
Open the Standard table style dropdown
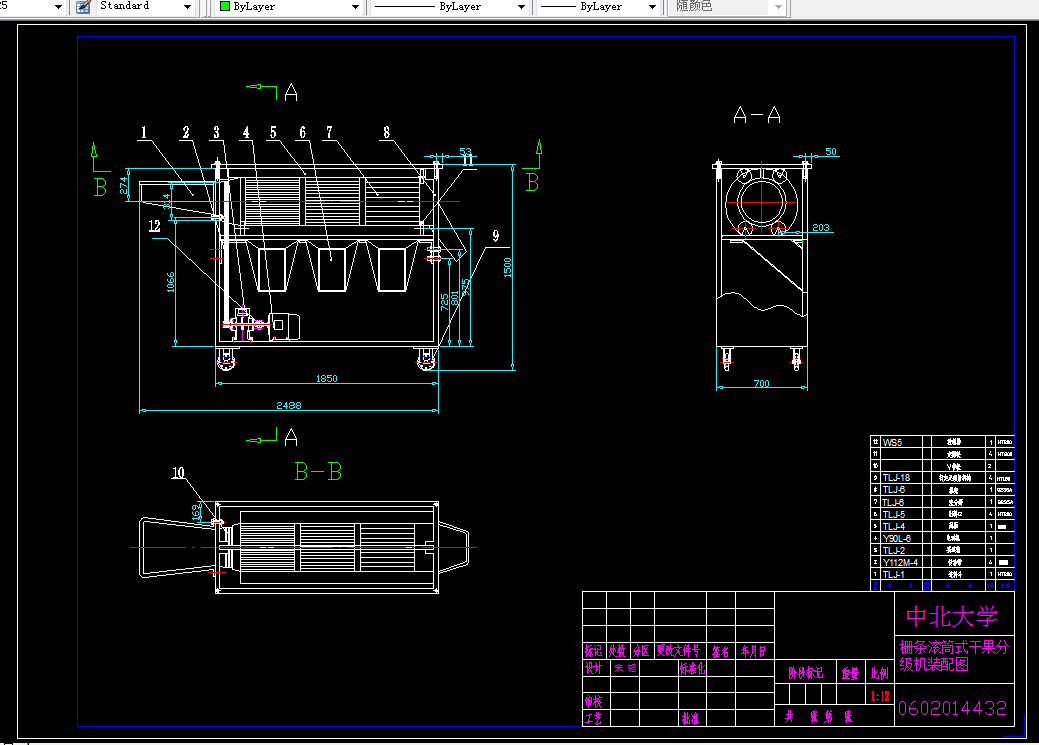point(188,7)
